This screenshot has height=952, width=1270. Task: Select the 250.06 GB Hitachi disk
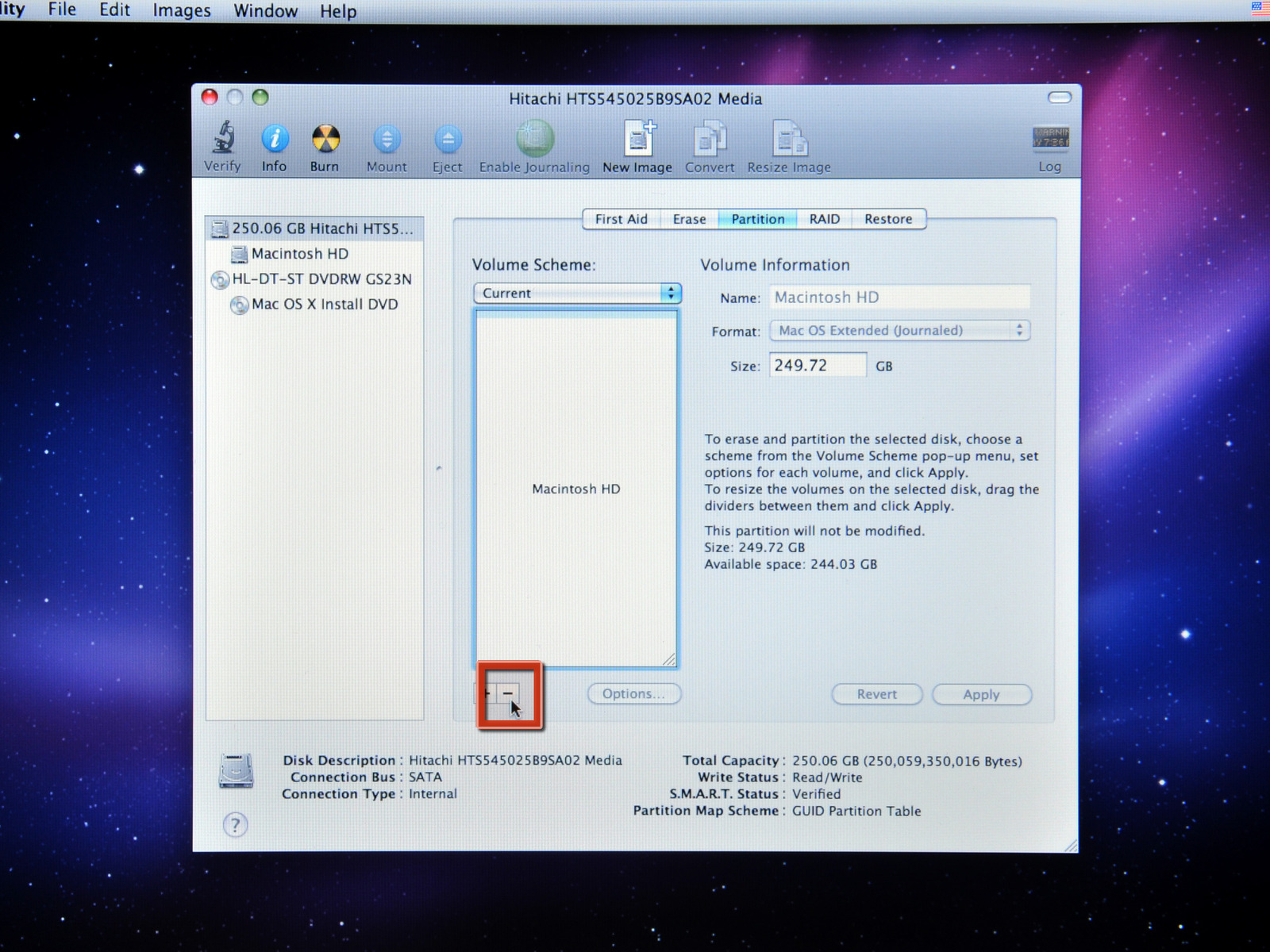tap(314, 228)
